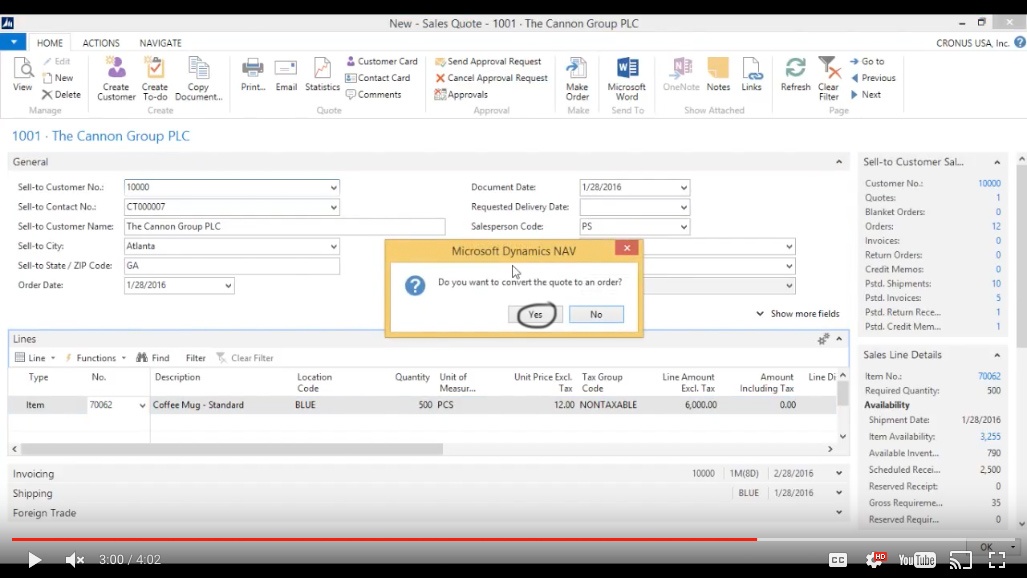Show the quote Comments
The height and width of the screenshot is (578, 1027).
pos(373,94)
